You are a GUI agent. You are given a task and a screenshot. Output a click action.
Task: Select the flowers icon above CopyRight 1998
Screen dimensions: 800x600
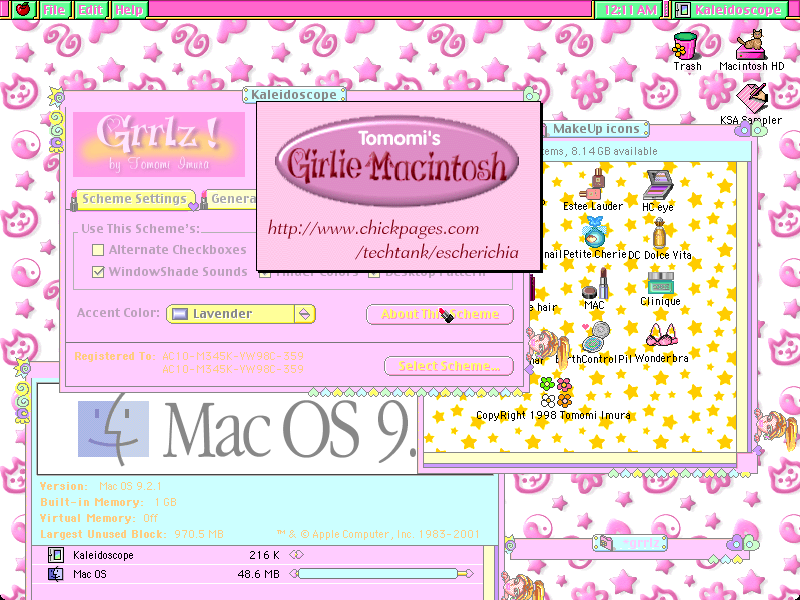tap(556, 392)
